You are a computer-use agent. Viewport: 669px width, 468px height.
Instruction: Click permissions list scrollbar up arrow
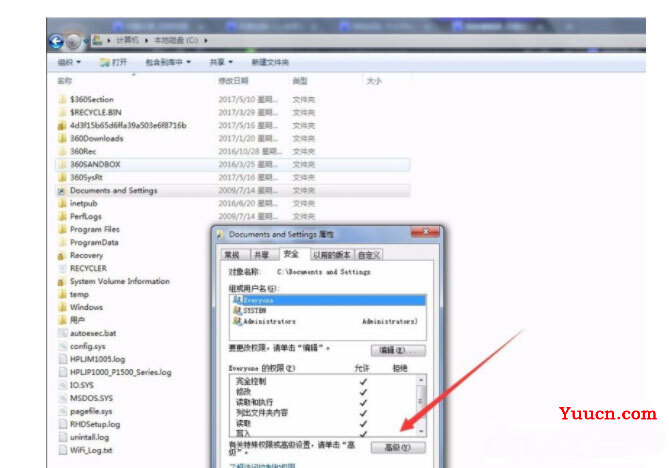(x=421, y=380)
